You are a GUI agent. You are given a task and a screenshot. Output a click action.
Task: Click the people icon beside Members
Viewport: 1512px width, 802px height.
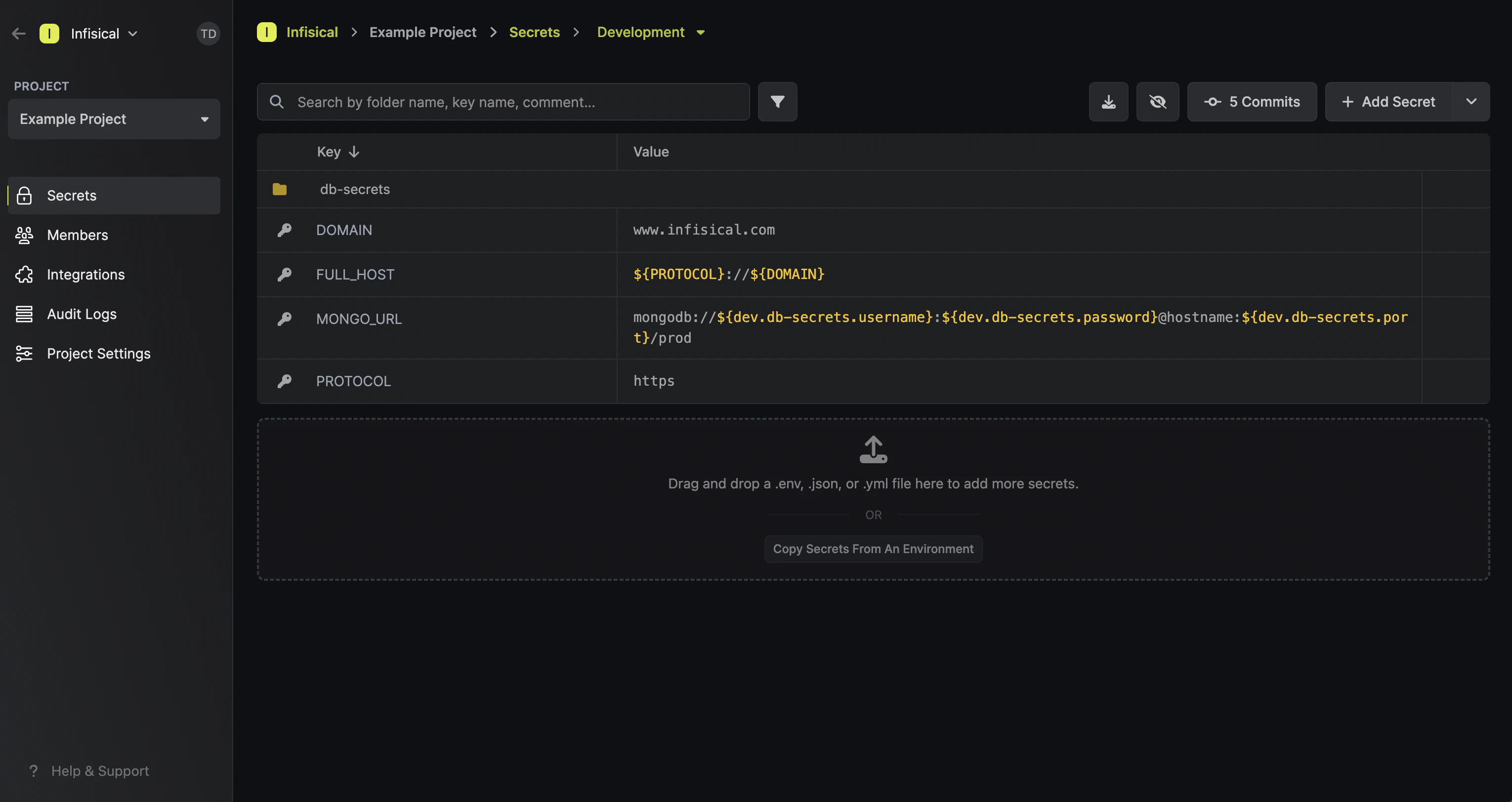(x=24, y=235)
